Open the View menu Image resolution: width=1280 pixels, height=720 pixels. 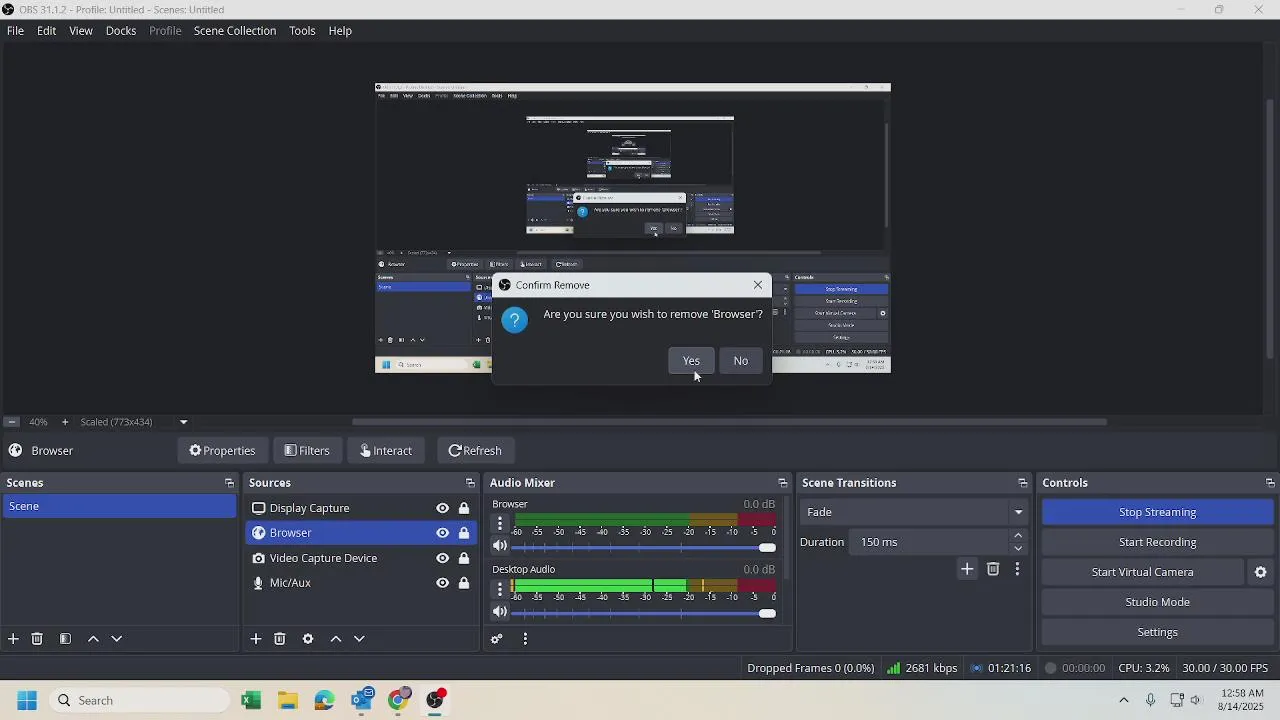click(x=81, y=31)
